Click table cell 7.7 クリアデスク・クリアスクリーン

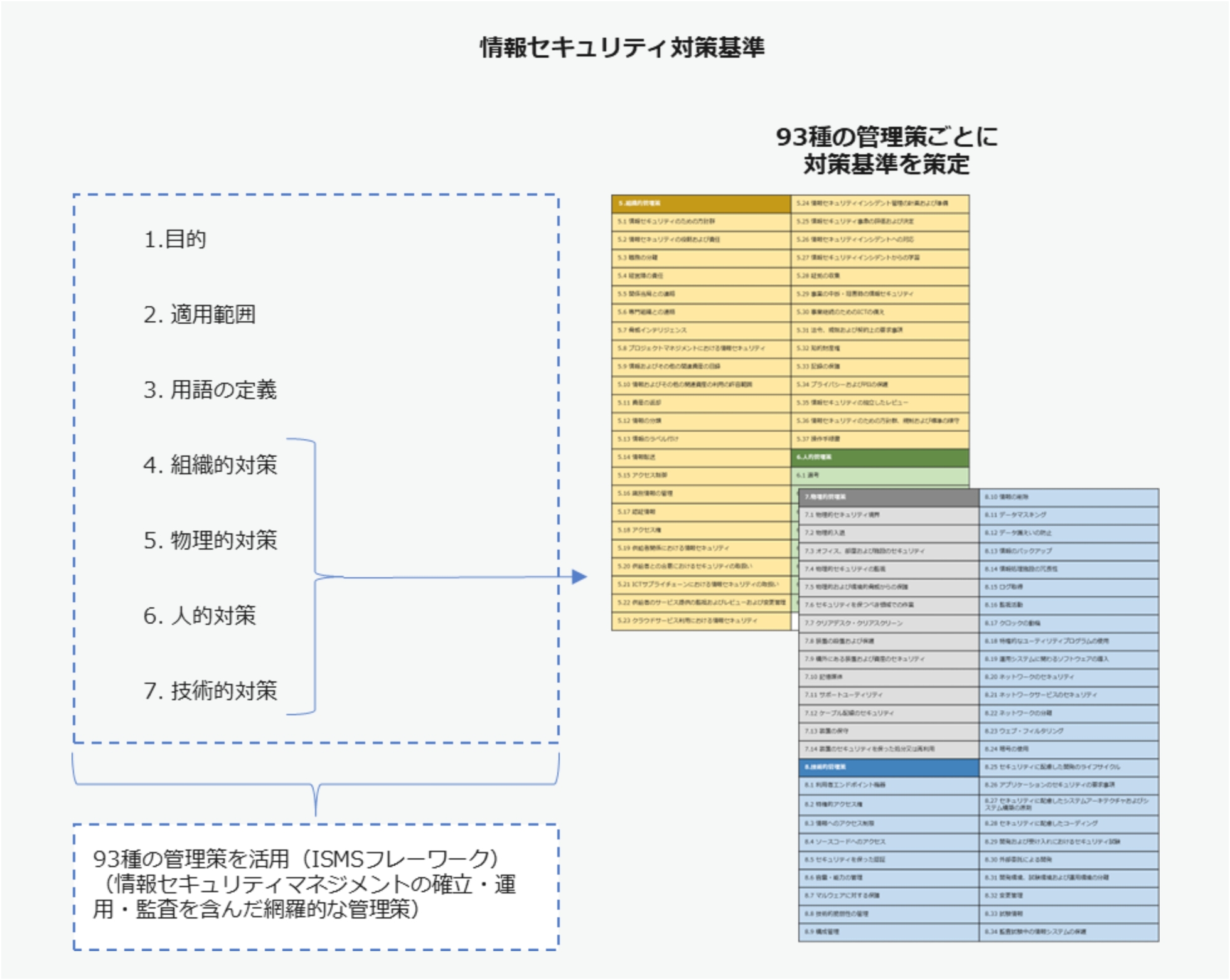pos(889,624)
